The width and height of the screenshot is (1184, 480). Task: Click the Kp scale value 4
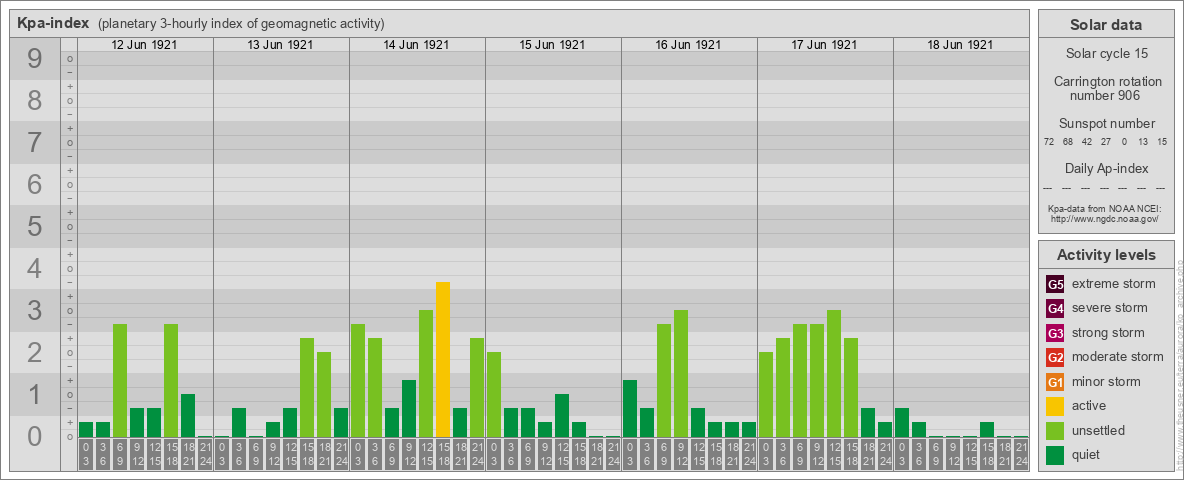(35, 269)
